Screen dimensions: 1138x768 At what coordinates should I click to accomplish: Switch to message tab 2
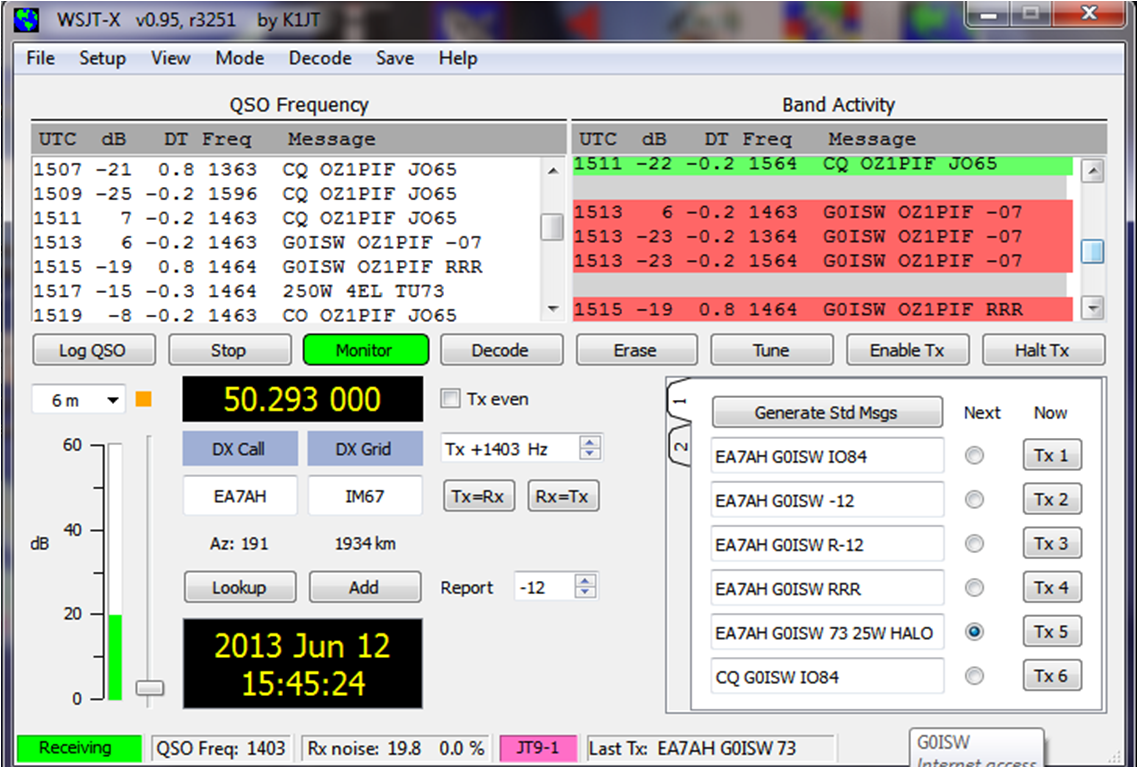(680, 447)
